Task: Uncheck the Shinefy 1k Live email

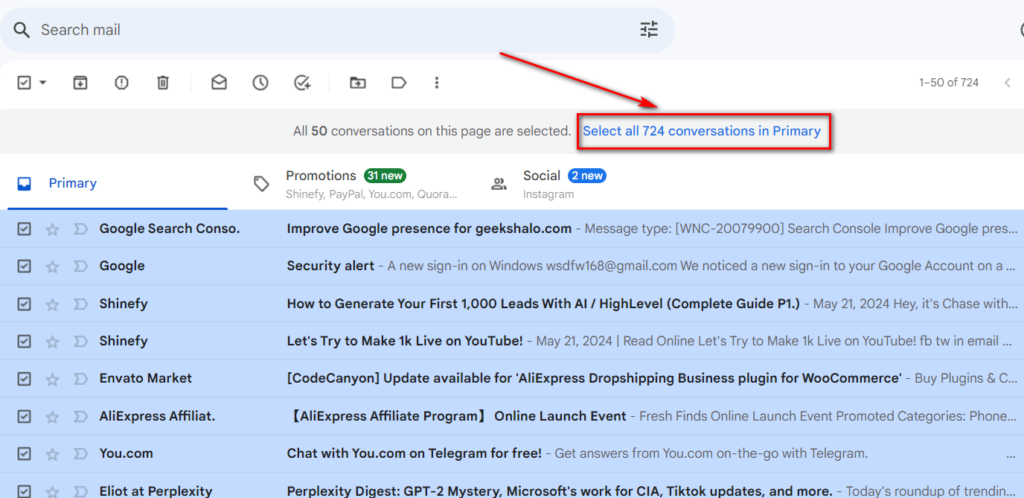Action: click(x=24, y=341)
